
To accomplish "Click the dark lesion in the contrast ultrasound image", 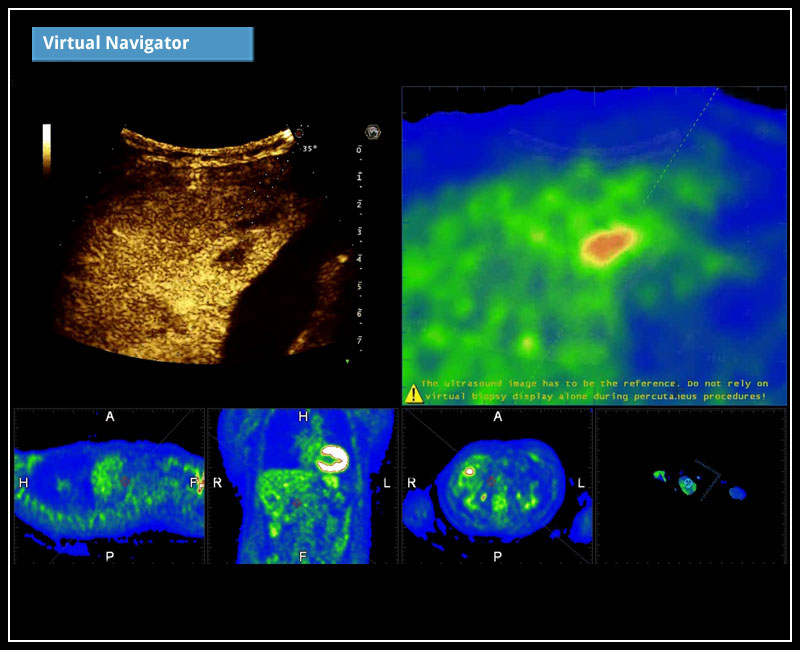I will pos(236,257).
